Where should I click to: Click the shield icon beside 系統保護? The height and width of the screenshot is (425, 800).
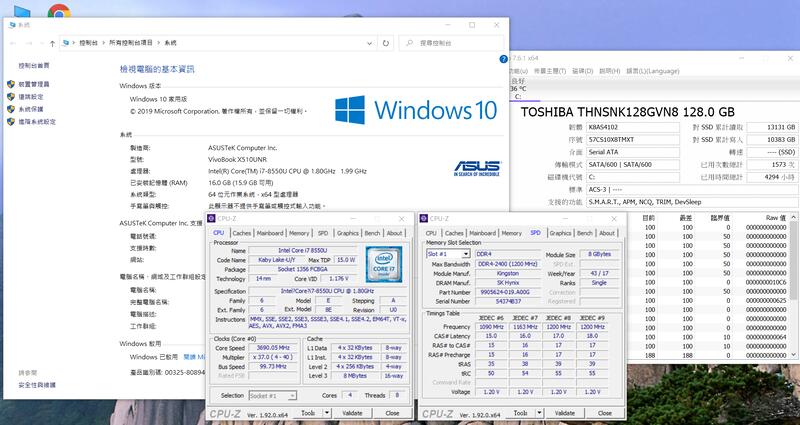click(x=11, y=109)
